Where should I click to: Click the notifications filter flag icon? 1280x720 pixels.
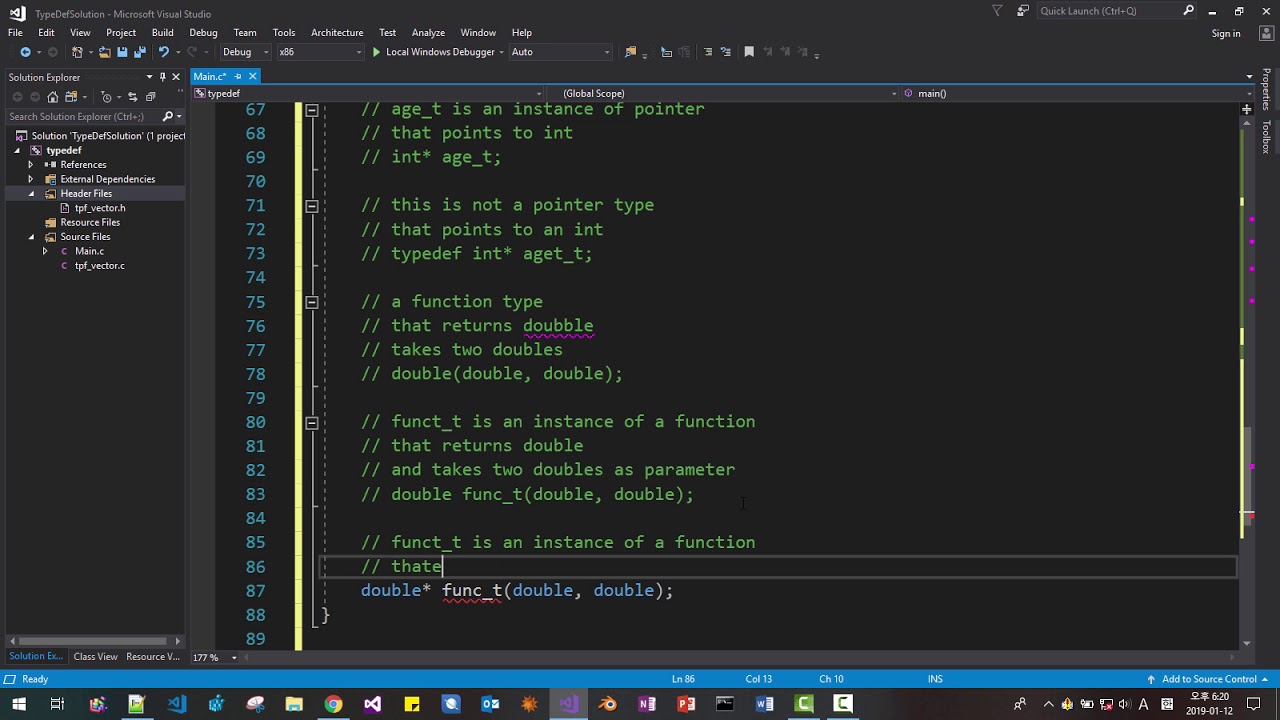point(997,11)
